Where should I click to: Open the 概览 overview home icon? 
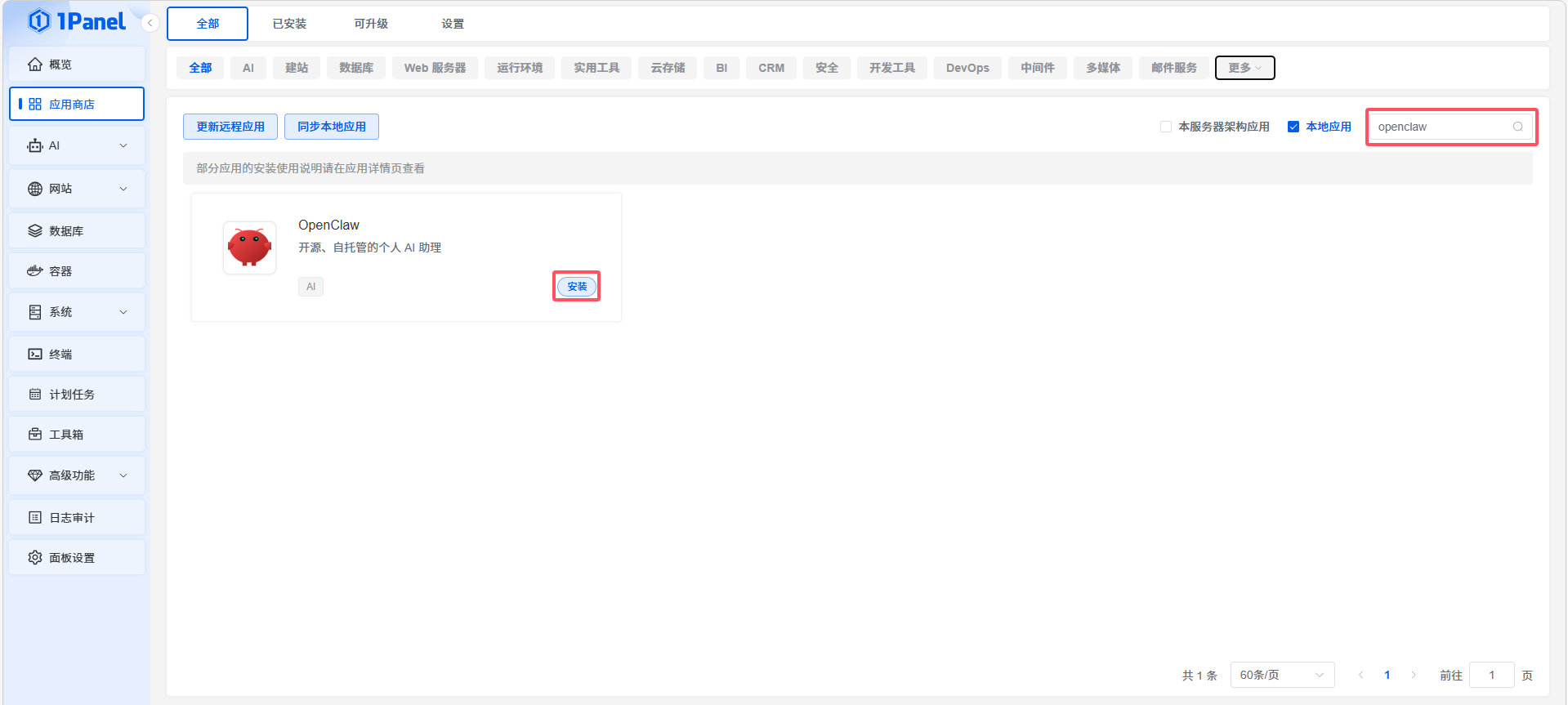(x=35, y=65)
